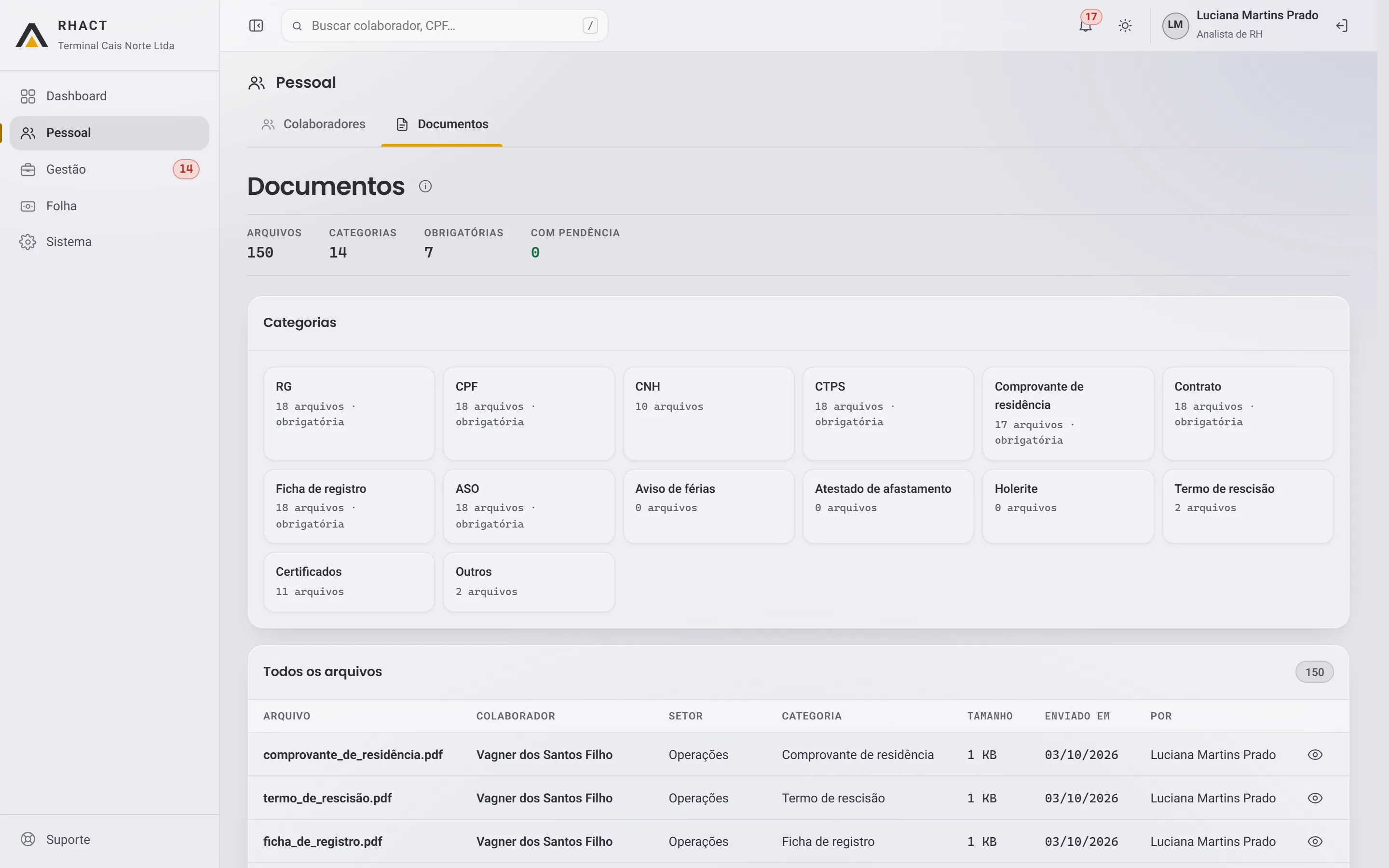Click the 150 count badge
Viewport: 1389px width, 868px height.
click(1314, 672)
